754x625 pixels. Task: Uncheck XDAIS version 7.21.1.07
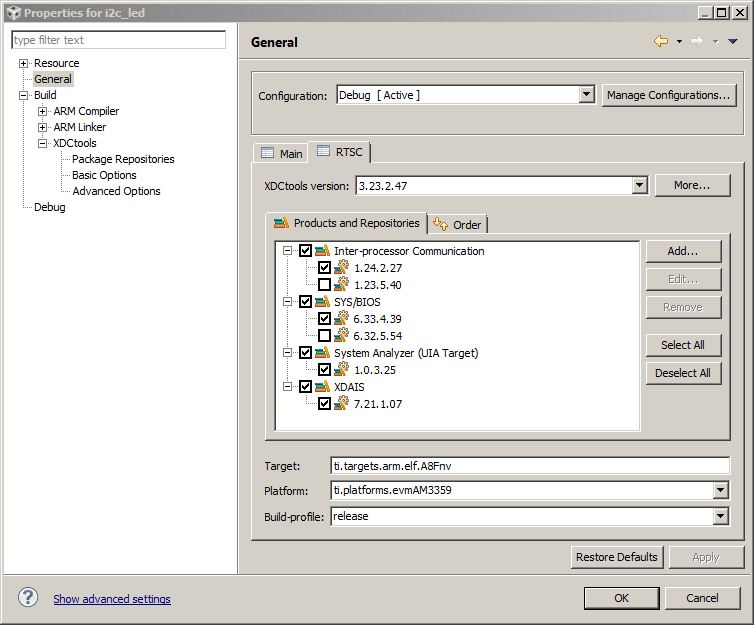pyautogui.click(x=325, y=404)
